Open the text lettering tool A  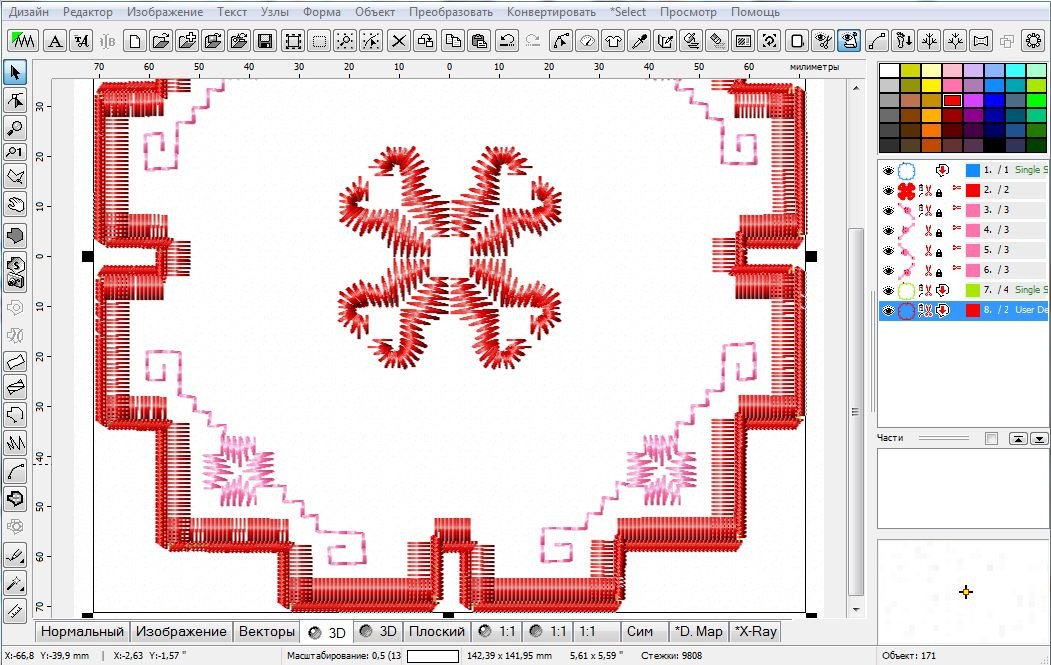55,41
